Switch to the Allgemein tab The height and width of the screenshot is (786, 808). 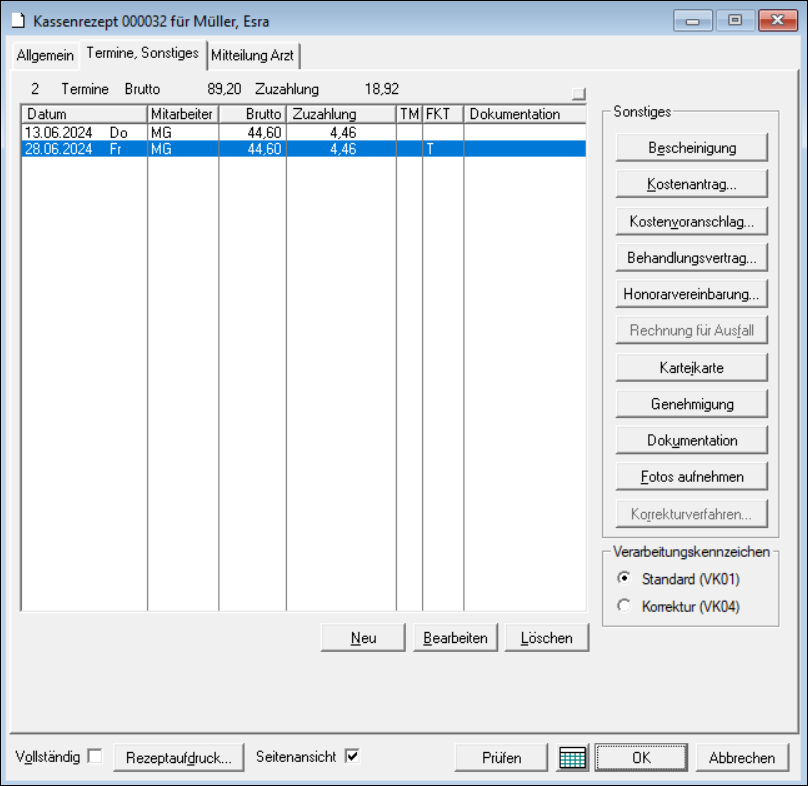(x=45, y=56)
